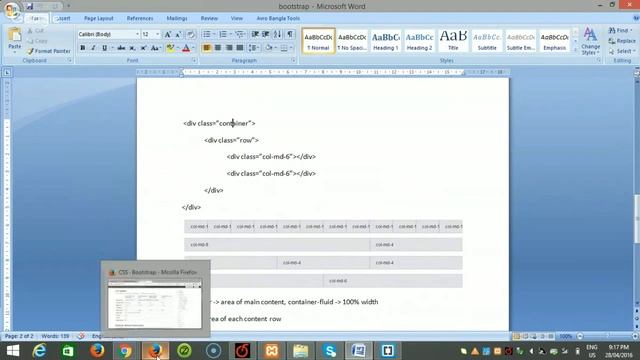The image size is (640, 360).
Task: Apply the Heading 1 style
Action: pos(386,40)
